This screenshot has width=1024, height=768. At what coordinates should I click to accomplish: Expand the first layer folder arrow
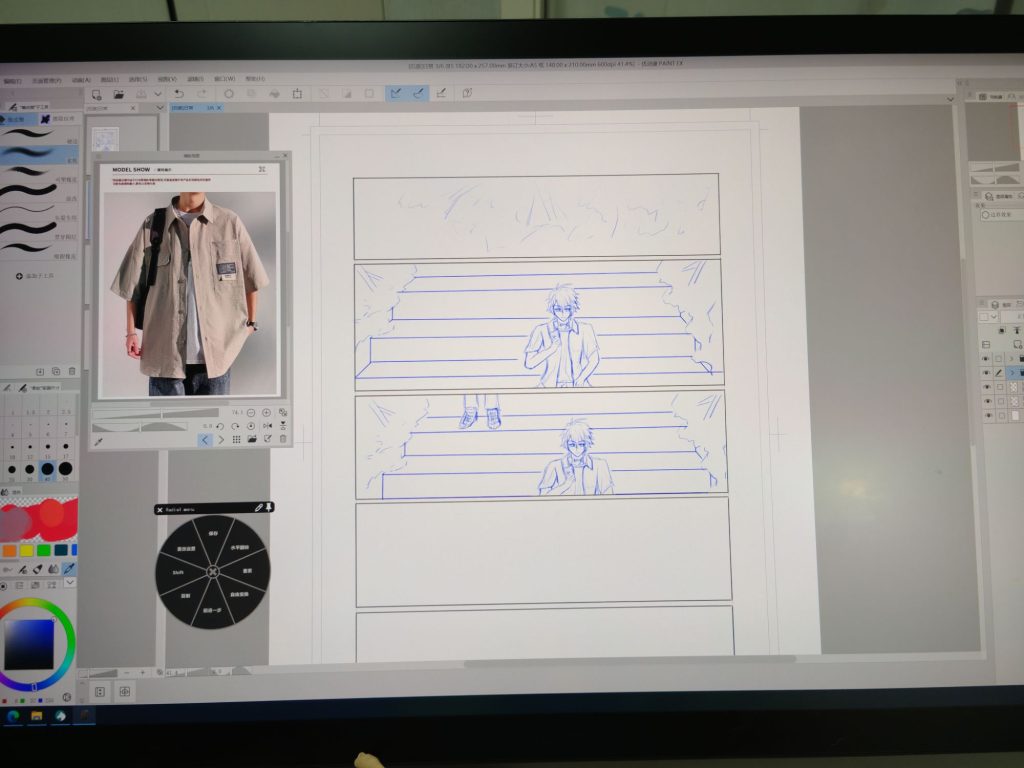click(1012, 359)
